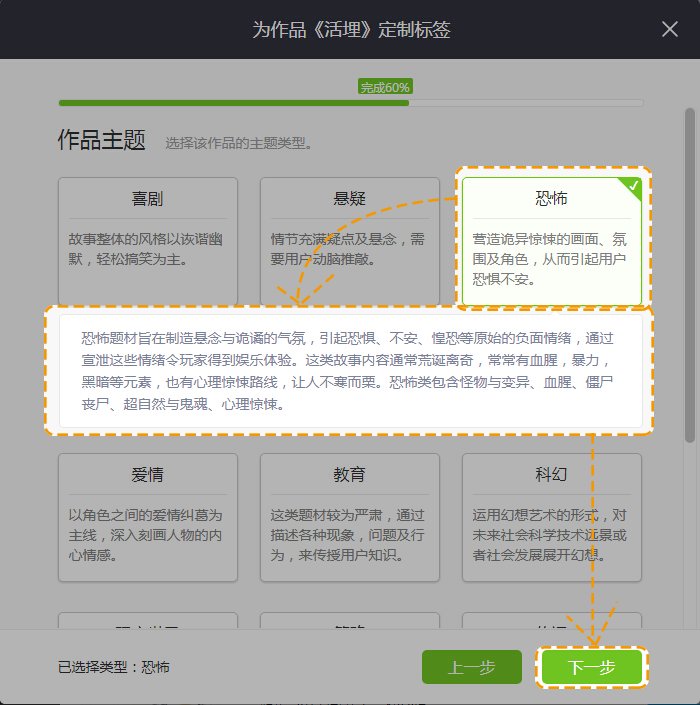This screenshot has height=705, width=700.
Task: Select the partially visible bottom-left theme card
Action: click(x=148, y=621)
